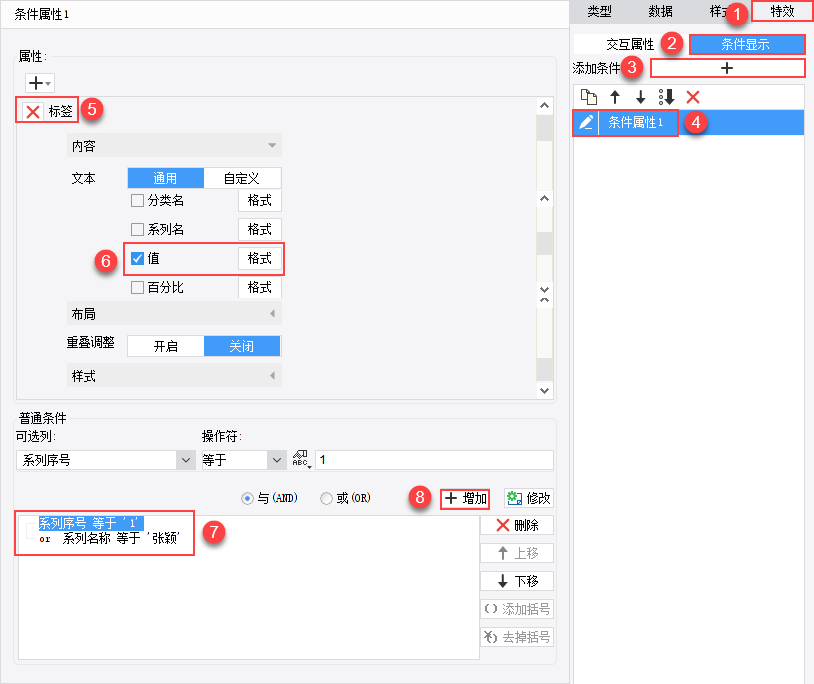Screen dimensions: 814x684
Task: Uncheck the 值 checkbox
Action: tap(137, 258)
